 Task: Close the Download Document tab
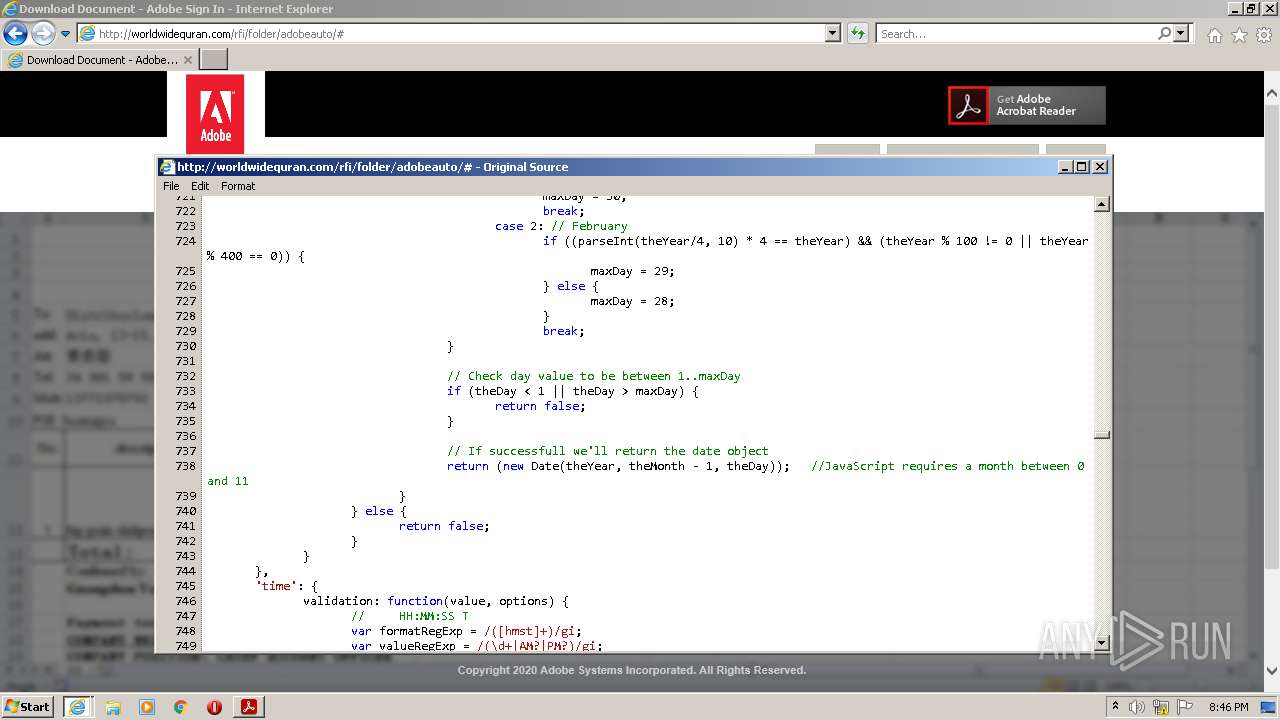(188, 60)
